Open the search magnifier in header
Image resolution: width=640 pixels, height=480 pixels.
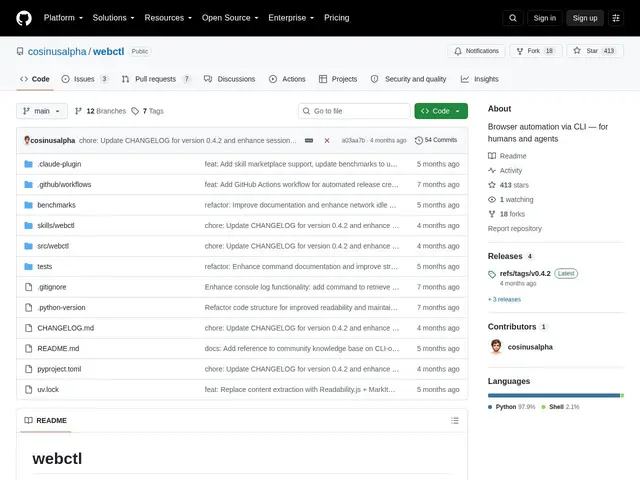pyautogui.click(x=513, y=18)
